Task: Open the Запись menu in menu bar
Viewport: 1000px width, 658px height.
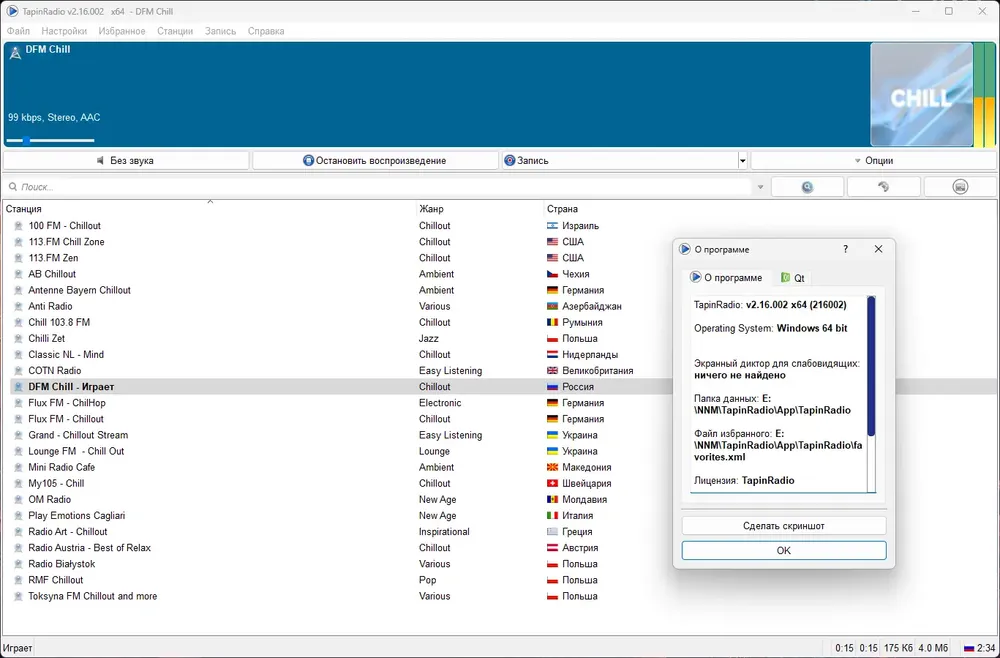Action: click(x=221, y=31)
